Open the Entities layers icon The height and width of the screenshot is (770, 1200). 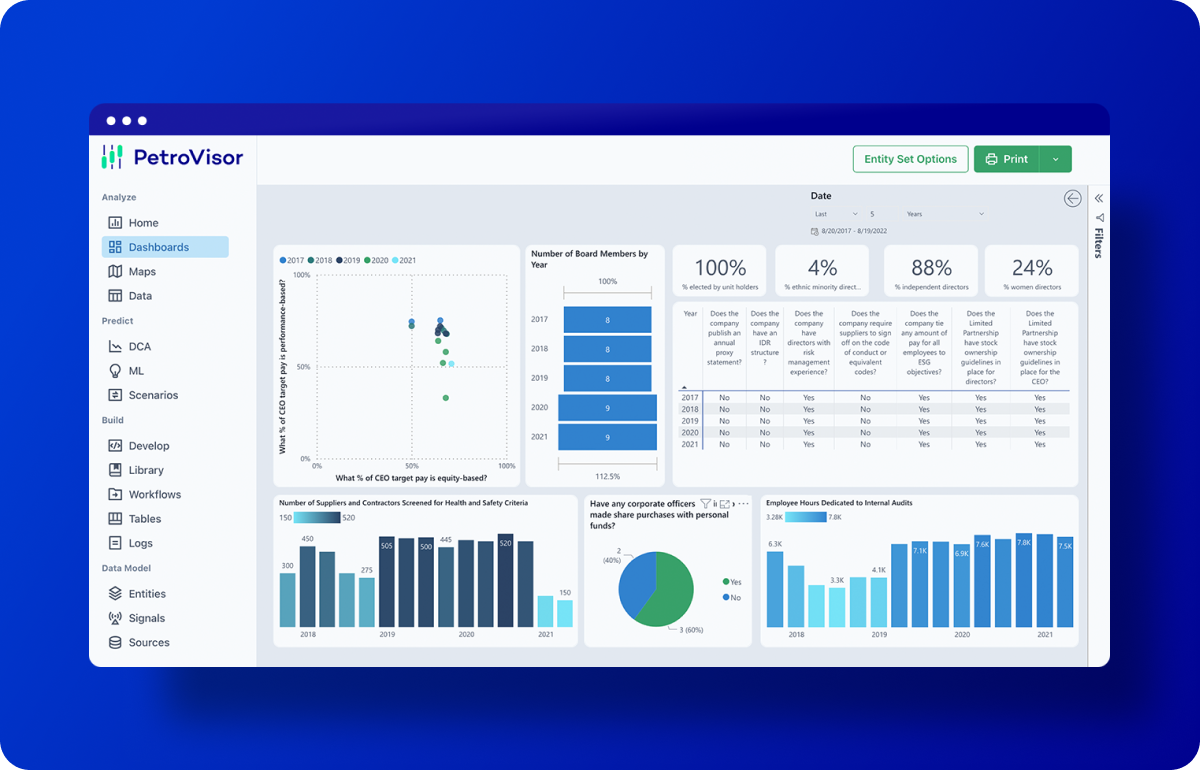point(115,594)
